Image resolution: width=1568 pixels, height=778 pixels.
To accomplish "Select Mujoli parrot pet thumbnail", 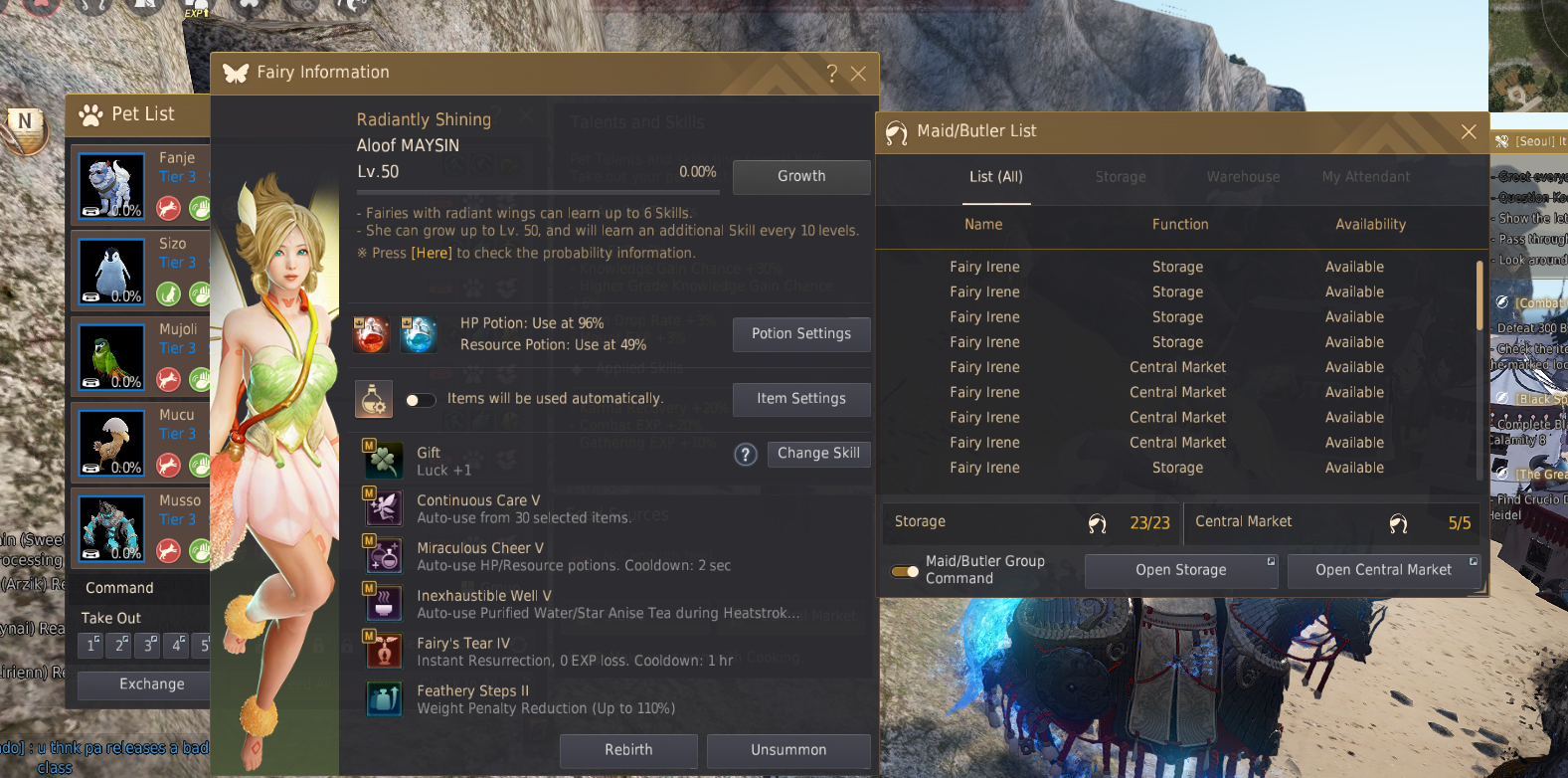I will click(x=111, y=357).
